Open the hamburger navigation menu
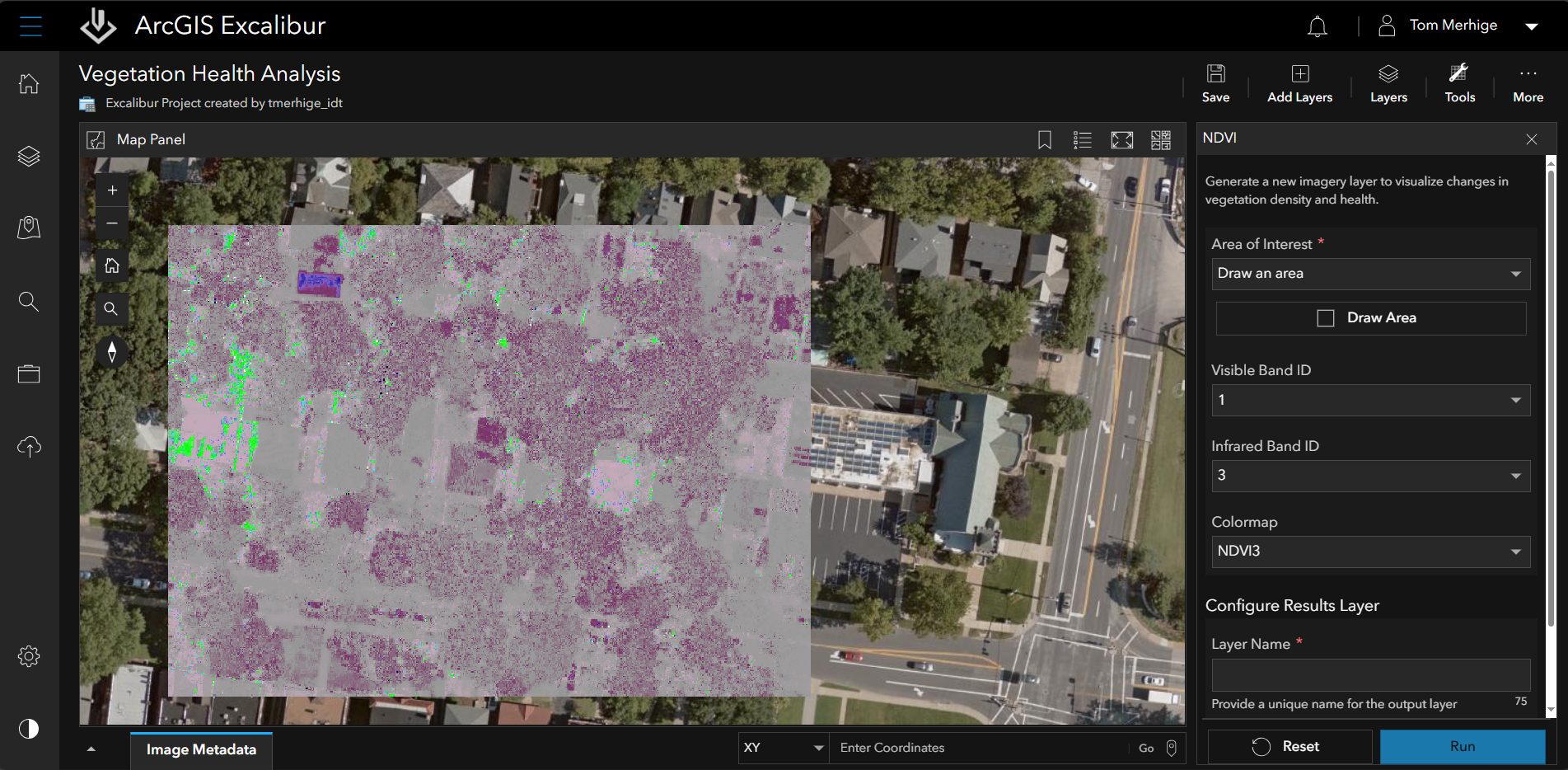The height and width of the screenshot is (770, 1568). click(30, 26)
